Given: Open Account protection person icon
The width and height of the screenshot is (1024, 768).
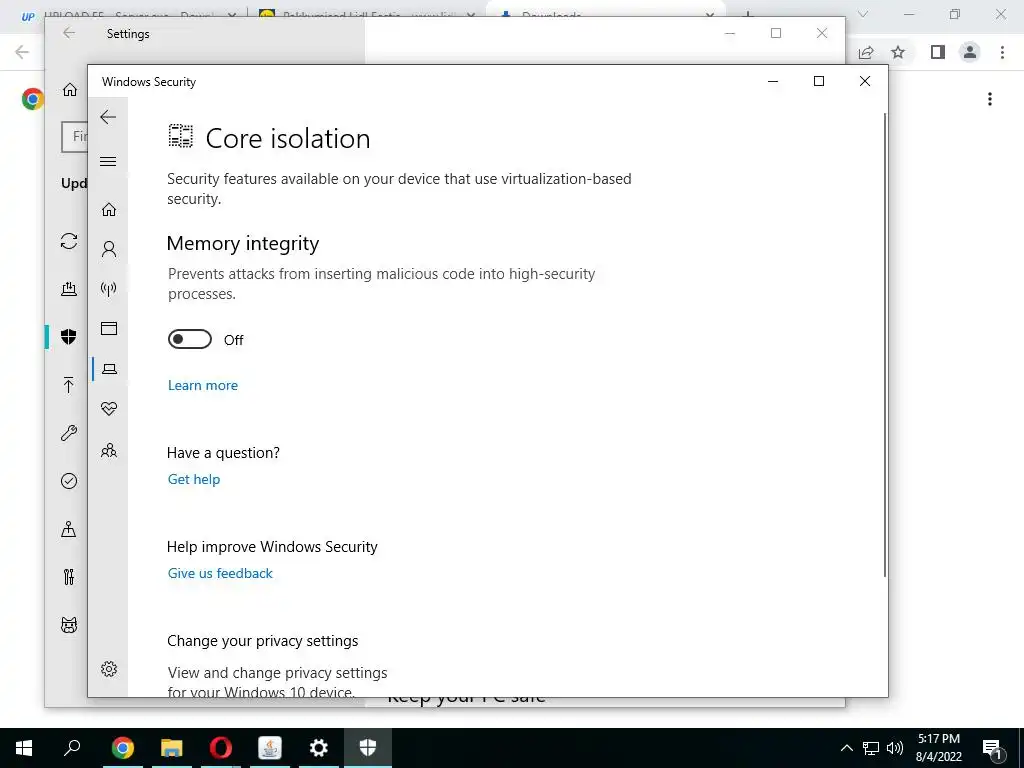Looking at the screenshot, I should click(x=109, y=249).
